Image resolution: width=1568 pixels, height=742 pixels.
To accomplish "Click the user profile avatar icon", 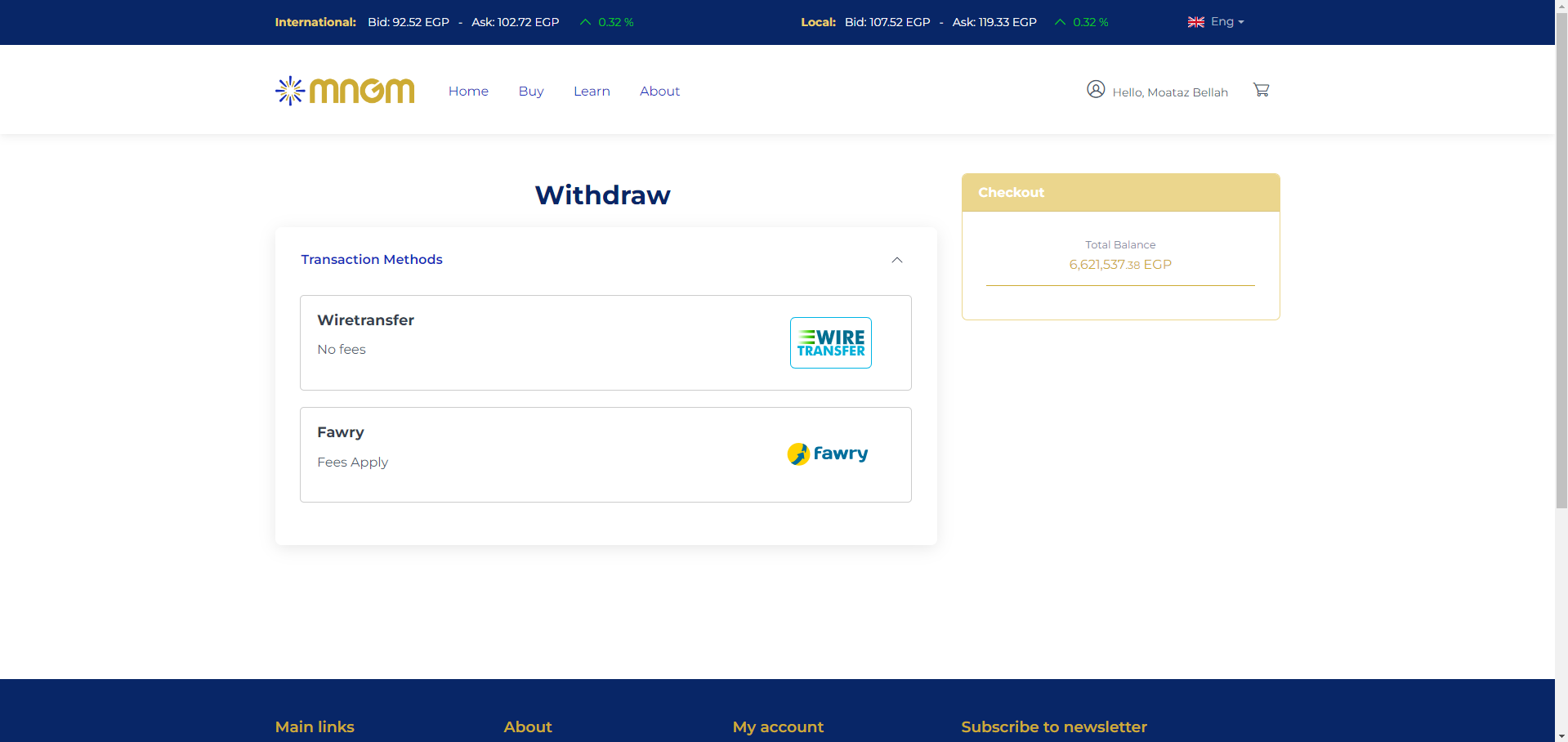I will click(x=1096, y=89).
